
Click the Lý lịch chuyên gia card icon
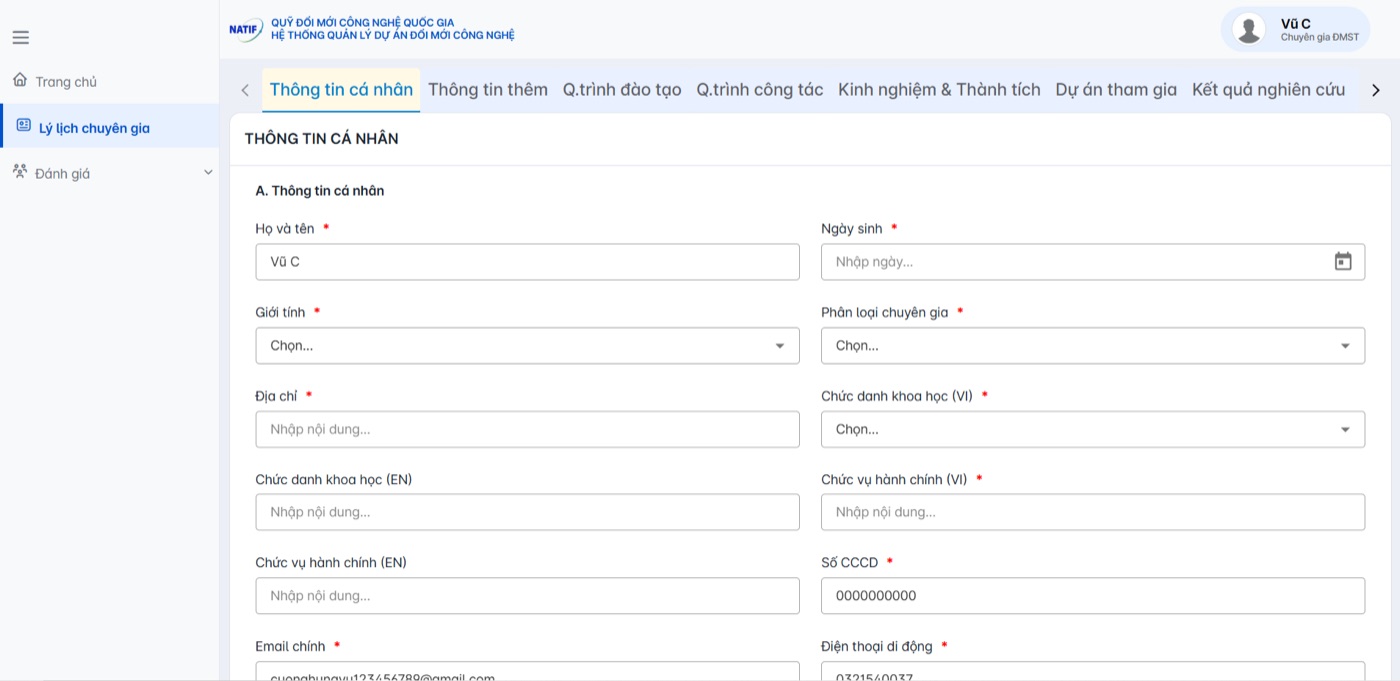point(24,126)
